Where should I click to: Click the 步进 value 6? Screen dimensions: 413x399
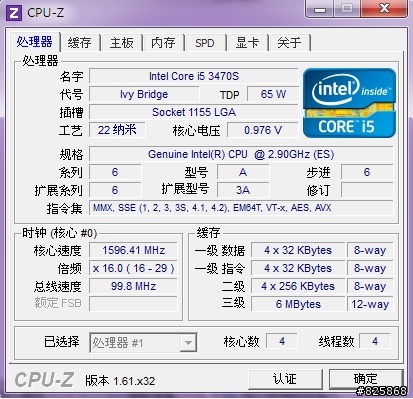click(367, 172)
